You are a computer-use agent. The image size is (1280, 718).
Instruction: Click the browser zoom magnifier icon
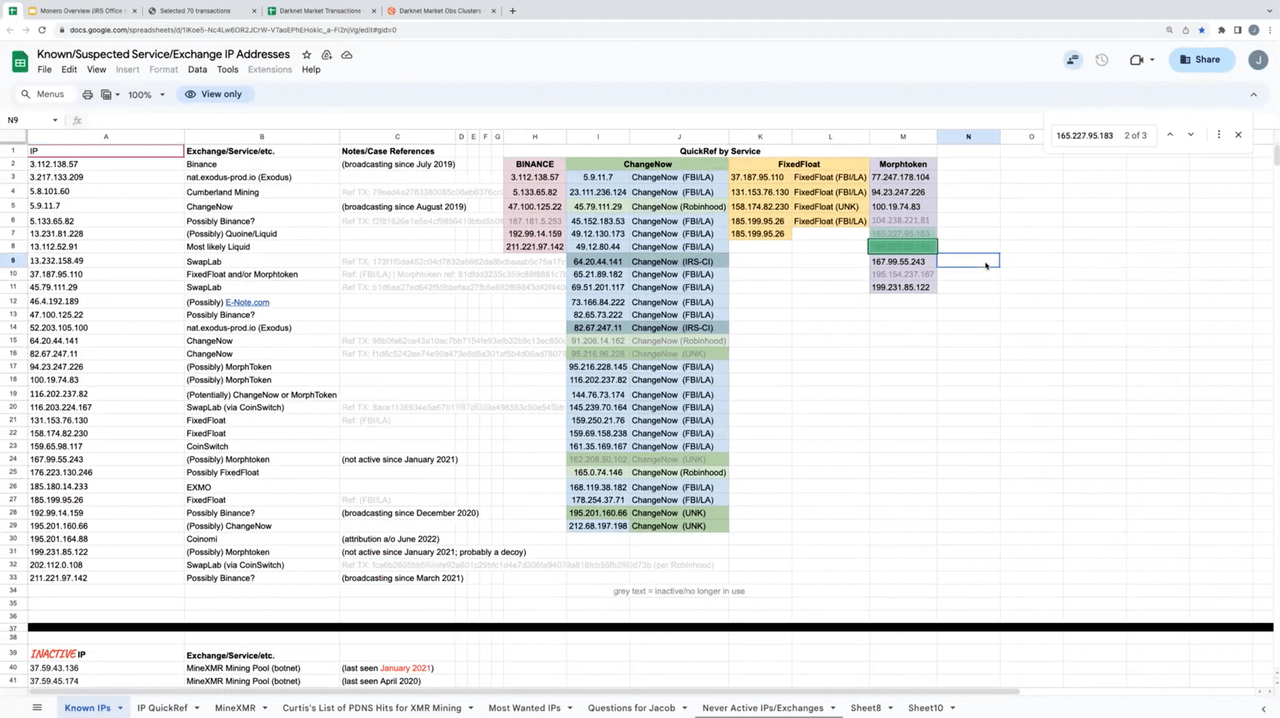(x=1170, y=30)
